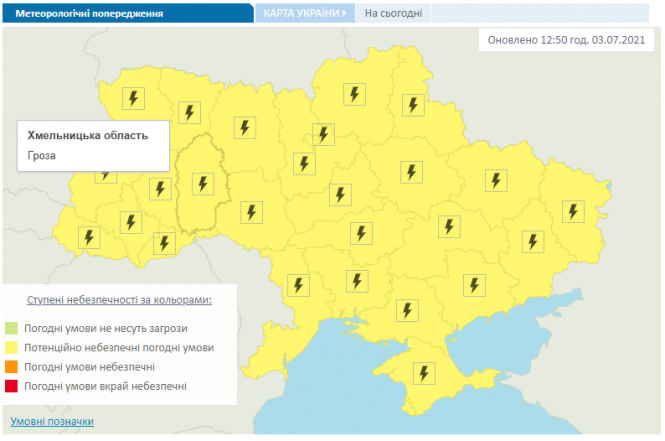The height and width of the screenshot is (441, 665).
Task: Click the Оновлено 12:50 timestamp label
Action: (x=570, y=40)
